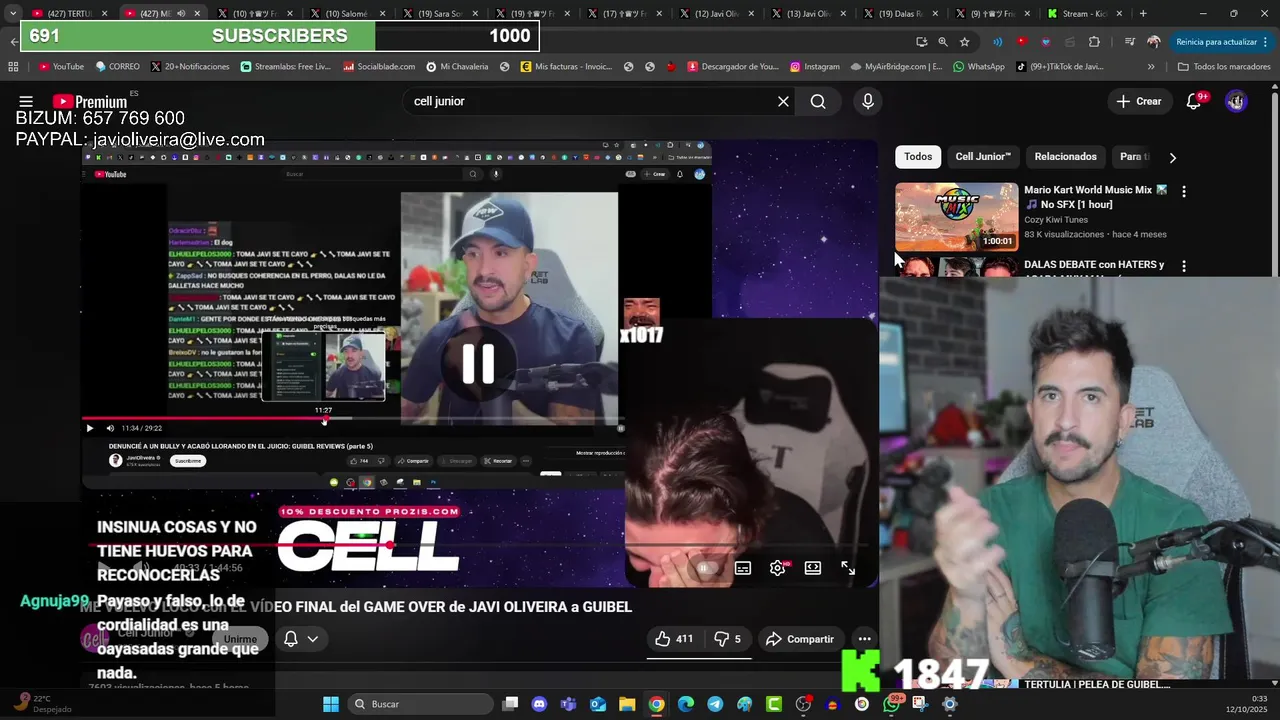Viewport: 1280px width, 720px height.
Task: Open media controls in Chrome toolbar
Action: (1129, 42)
